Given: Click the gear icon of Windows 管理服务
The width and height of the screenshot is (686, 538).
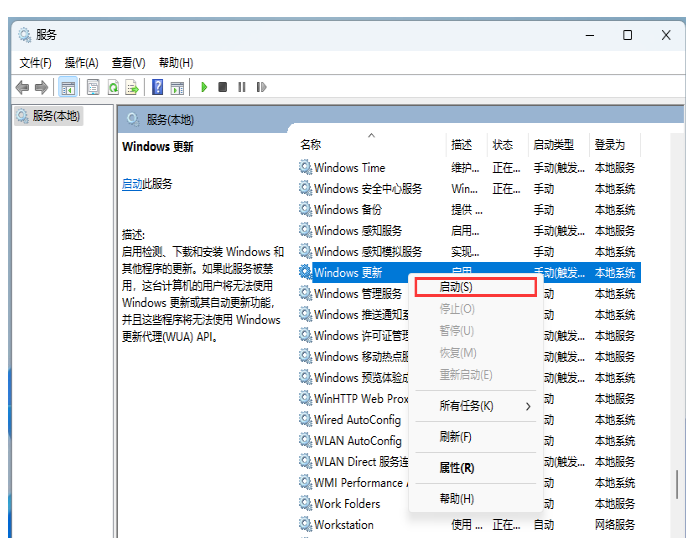Looking at the screenshot, I should coord(305,293).
